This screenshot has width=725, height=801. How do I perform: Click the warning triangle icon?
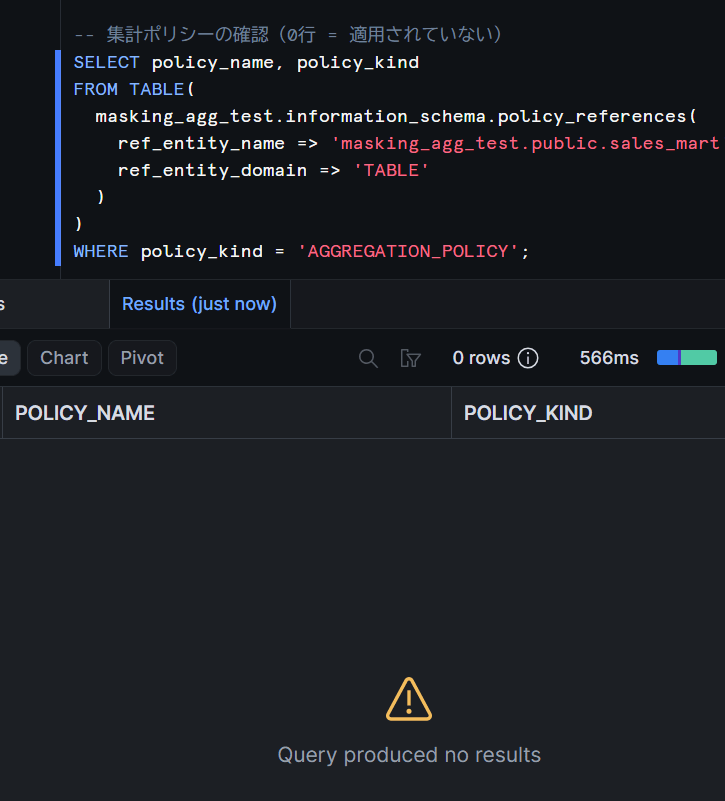[x=409, y=699]
